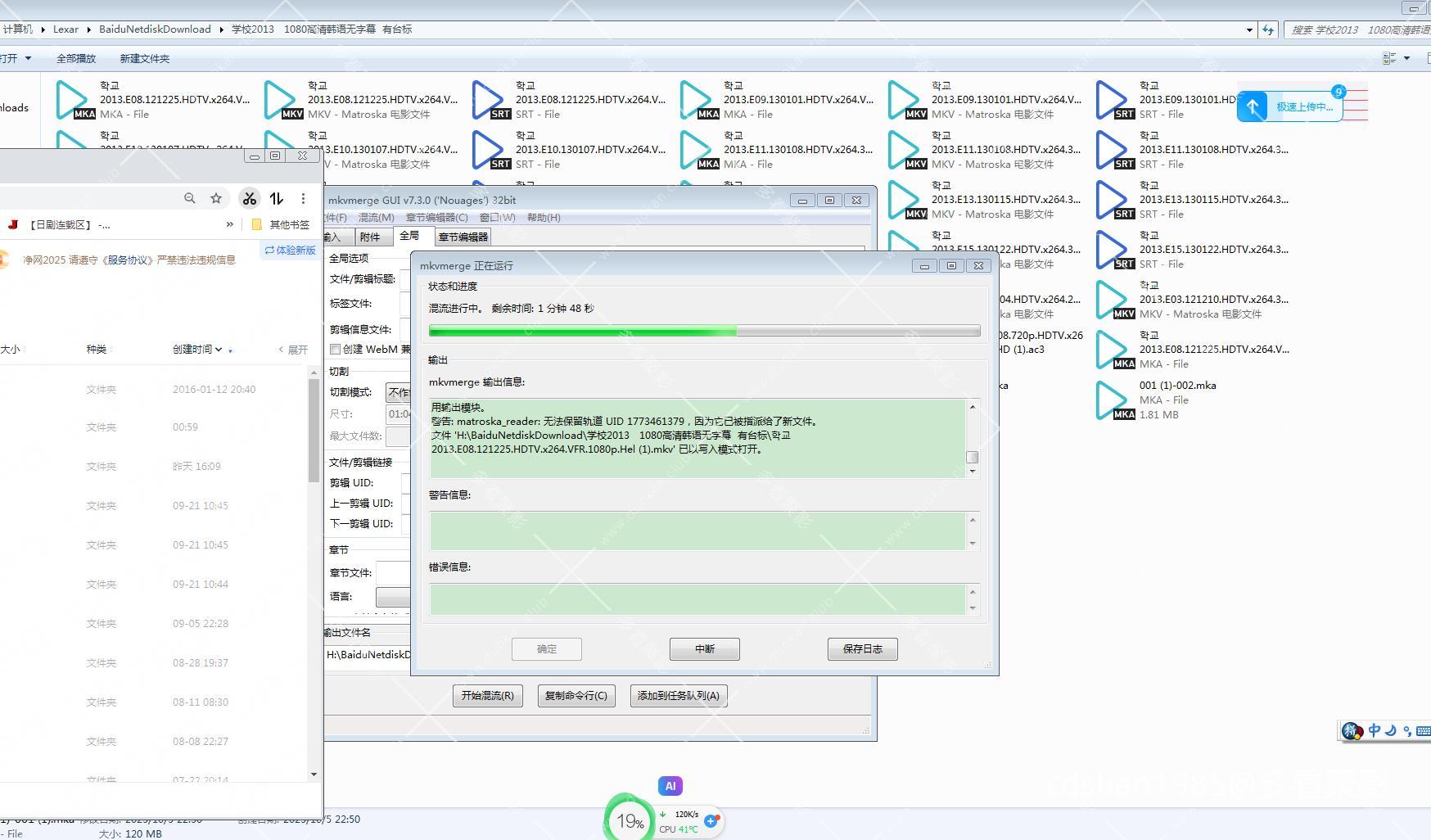Open the 001 (1)-002.mka file icon
Screen dimensions: 1431x840
click(1113, 400)
